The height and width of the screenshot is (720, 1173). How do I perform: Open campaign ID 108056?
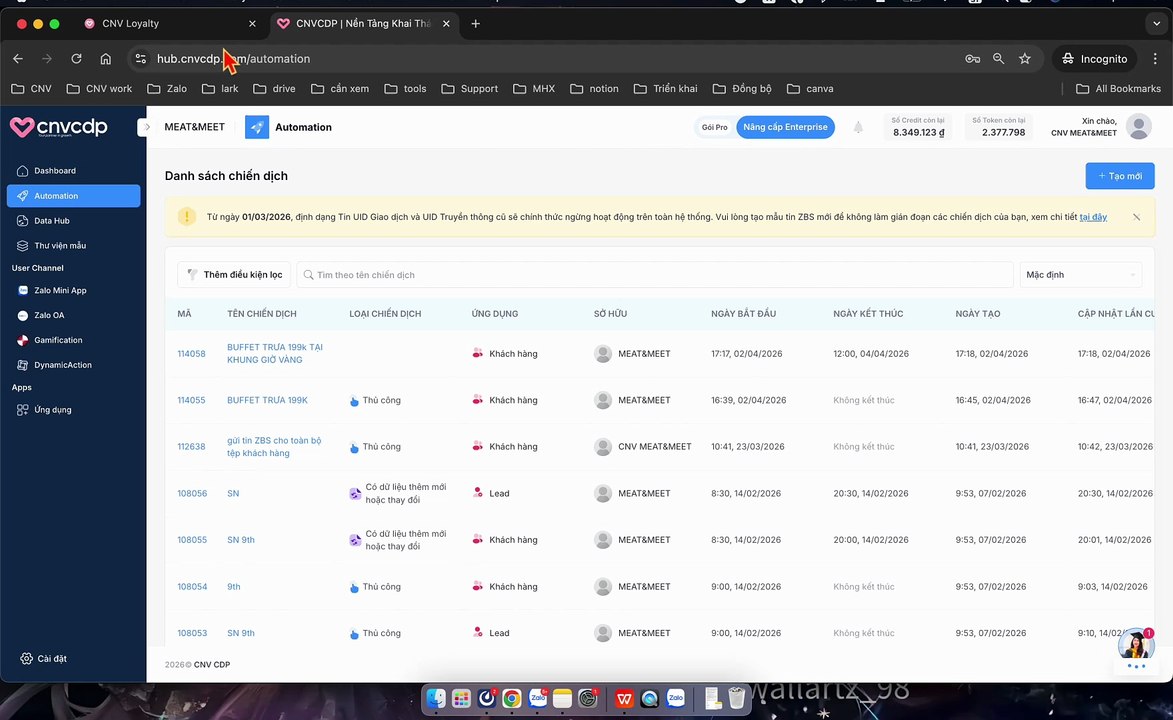click(192, 493)
